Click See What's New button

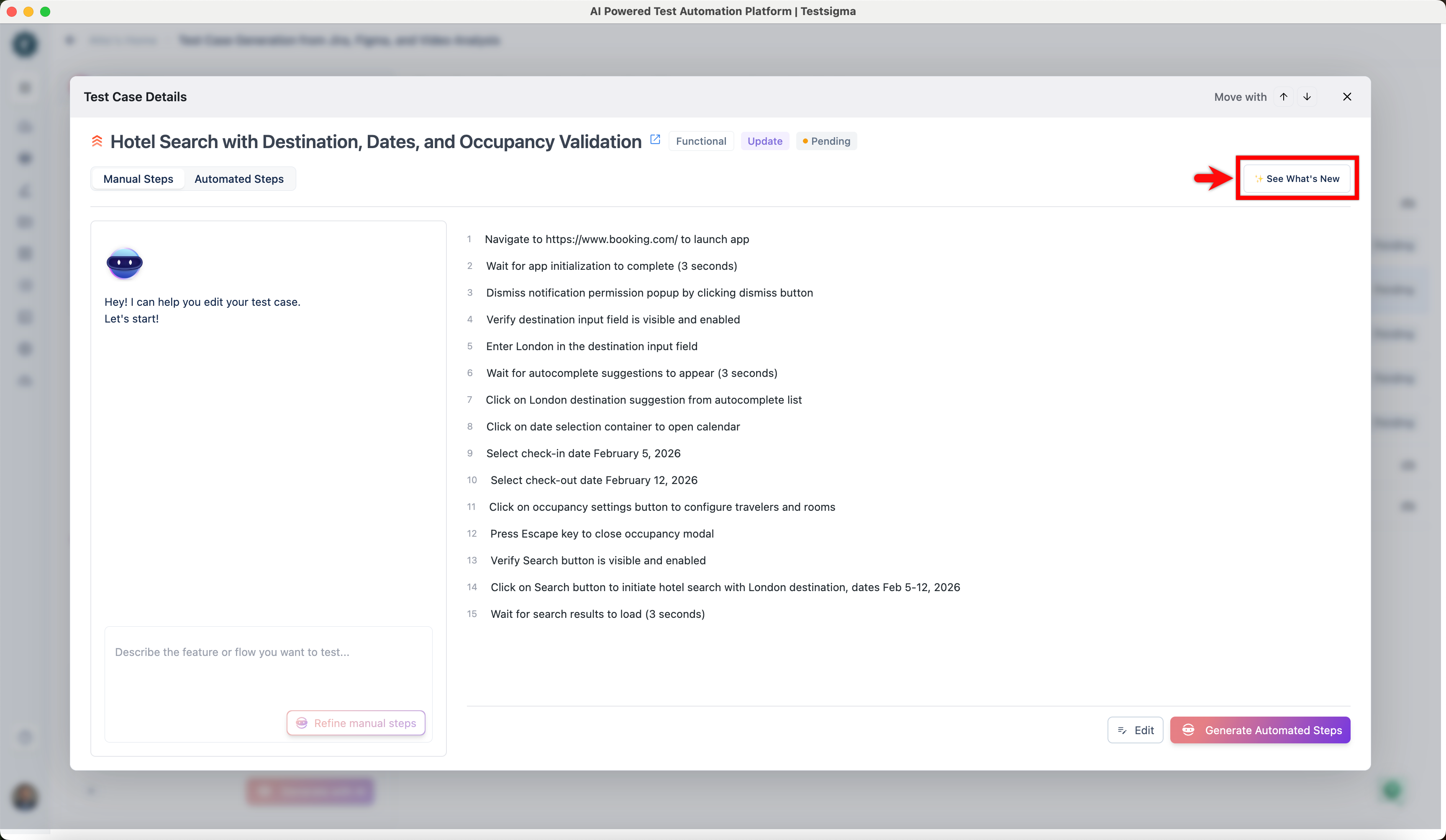[x=1297, y=179]
